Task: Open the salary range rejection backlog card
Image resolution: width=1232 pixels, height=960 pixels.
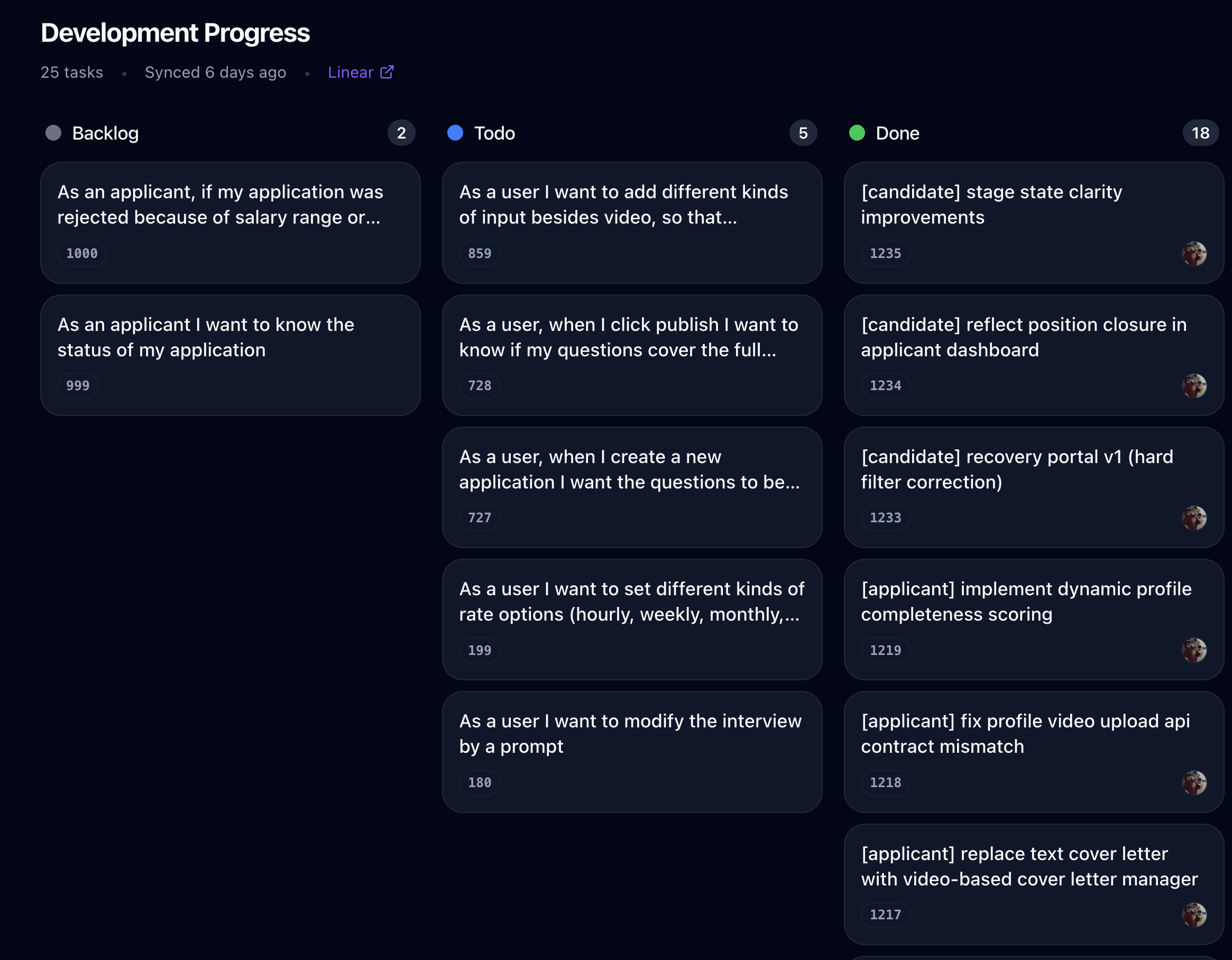Action: pos(230,223)
